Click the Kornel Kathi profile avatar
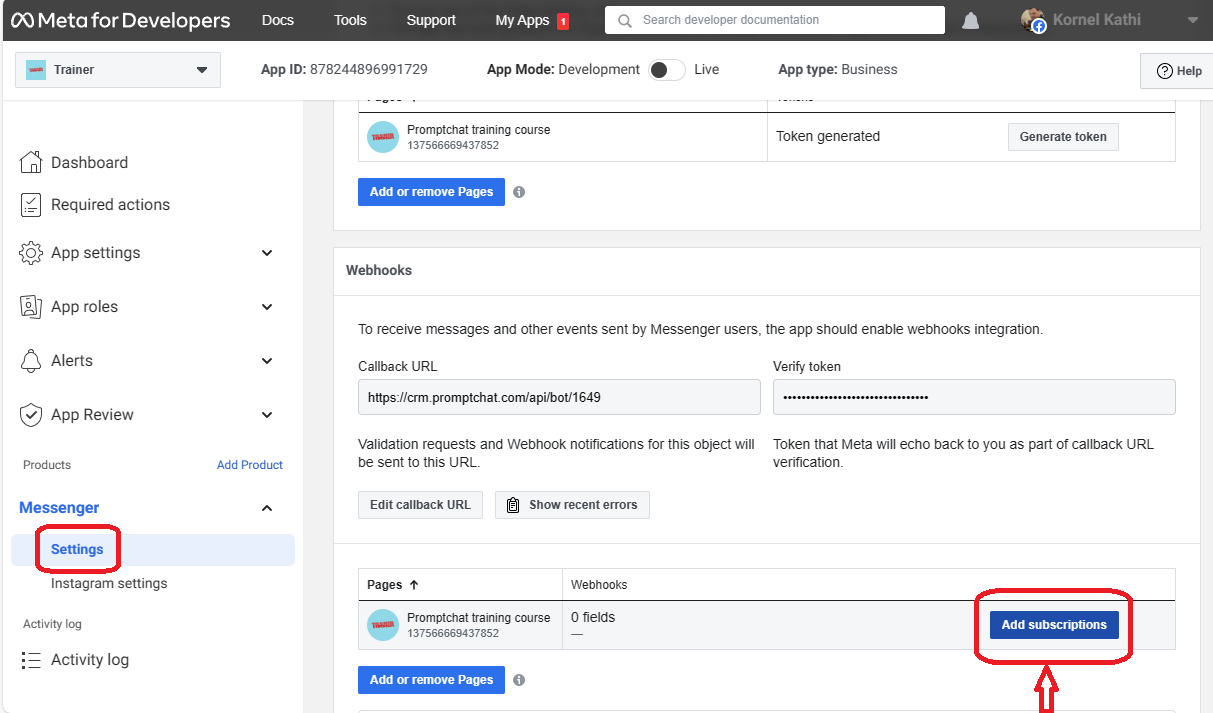 [1033, 20]
